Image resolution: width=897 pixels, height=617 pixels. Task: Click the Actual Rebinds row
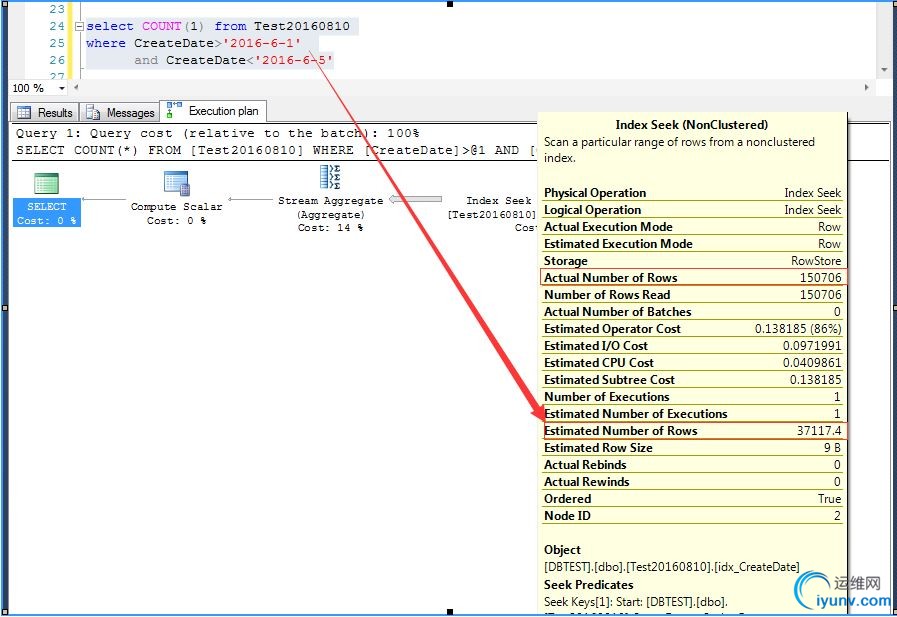point(692,465)
